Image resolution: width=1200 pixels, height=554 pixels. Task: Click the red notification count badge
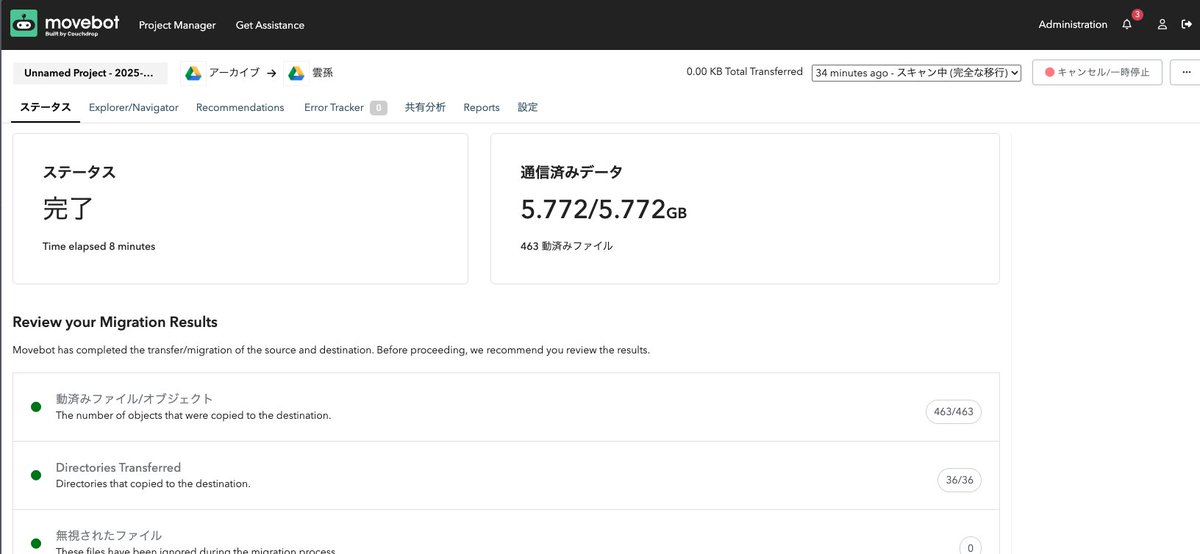coord(1137,15)
